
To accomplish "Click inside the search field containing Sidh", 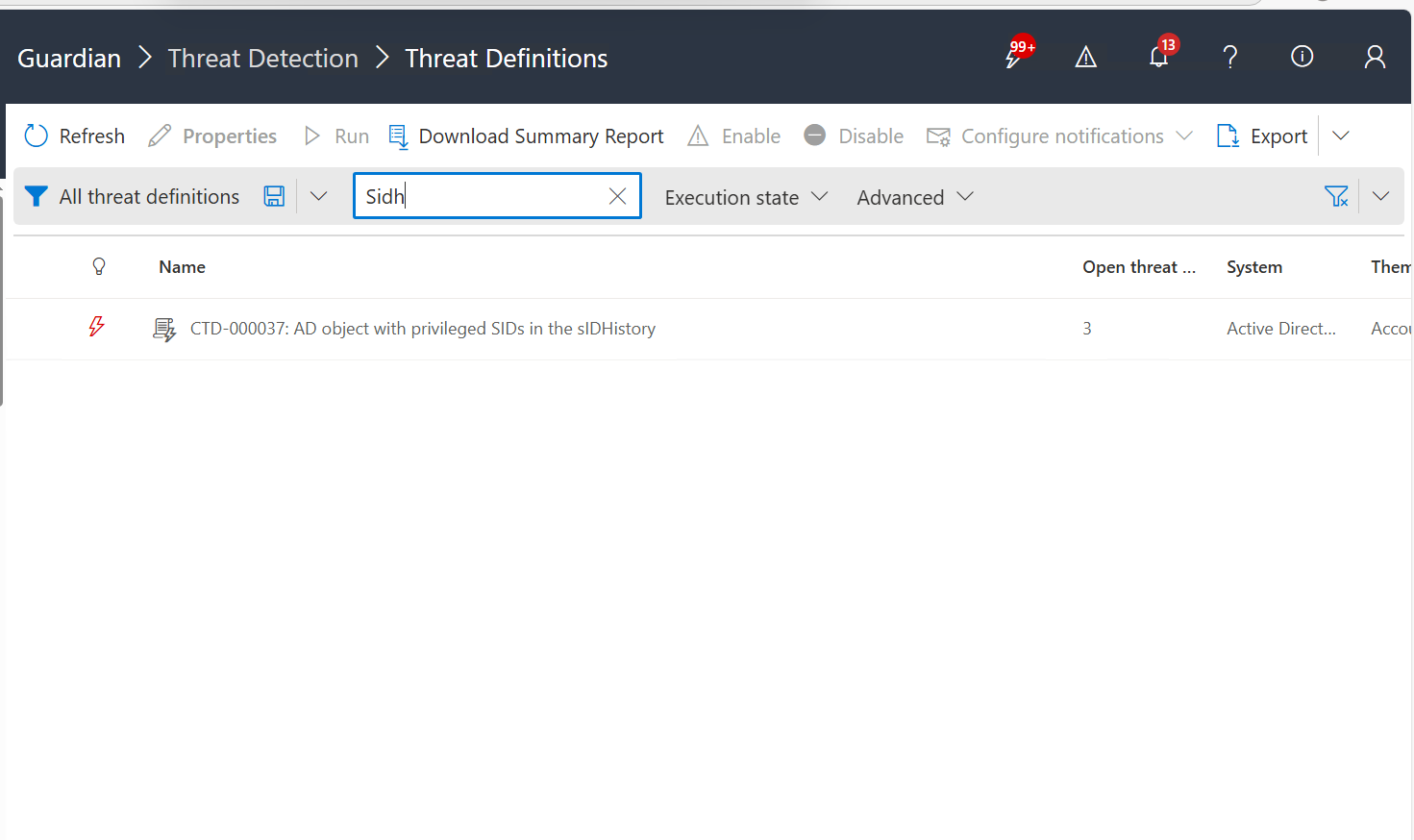I will pos(481,197).
